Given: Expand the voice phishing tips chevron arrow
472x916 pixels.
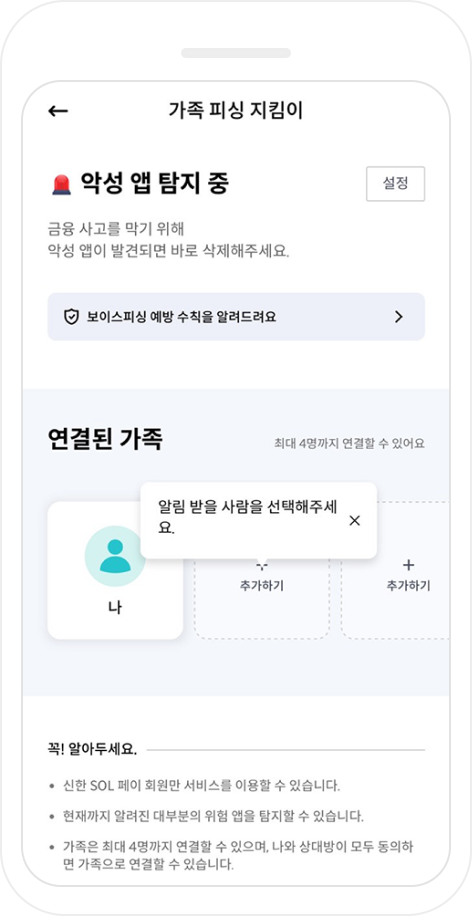Looking at the screenshot, I should pyautogui.click(x=399, y=317).
